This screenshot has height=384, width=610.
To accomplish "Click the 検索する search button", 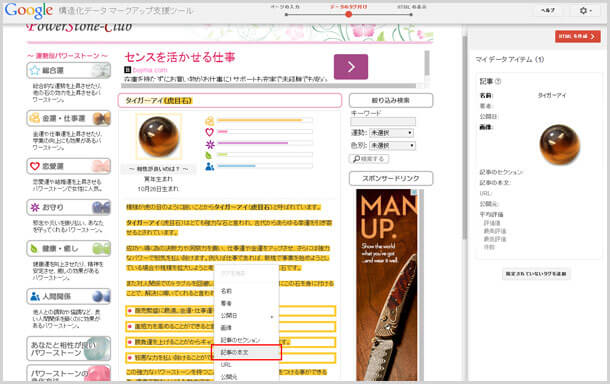I will click(x=368, y=159).
